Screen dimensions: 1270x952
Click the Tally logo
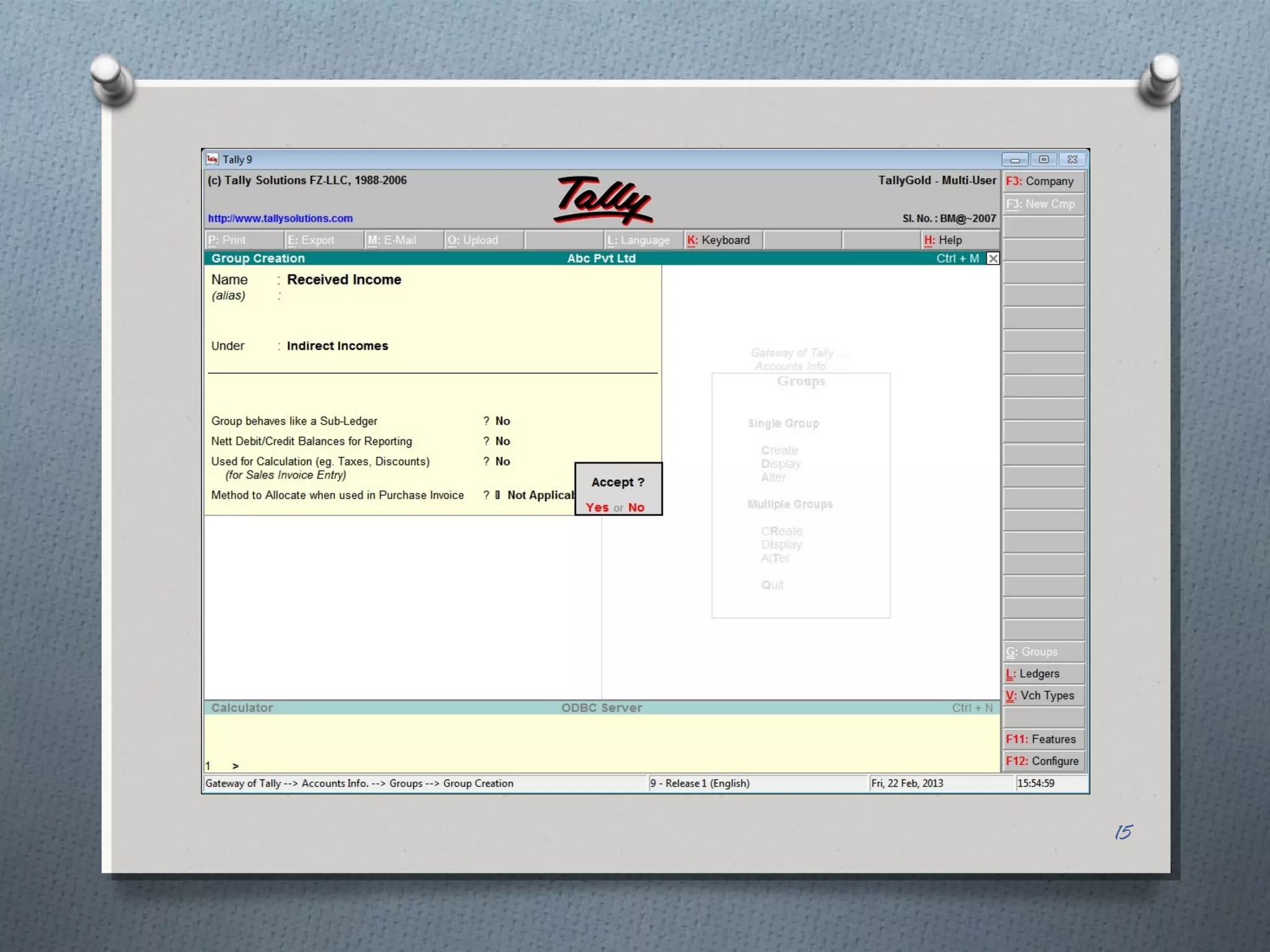pos(603,200)
